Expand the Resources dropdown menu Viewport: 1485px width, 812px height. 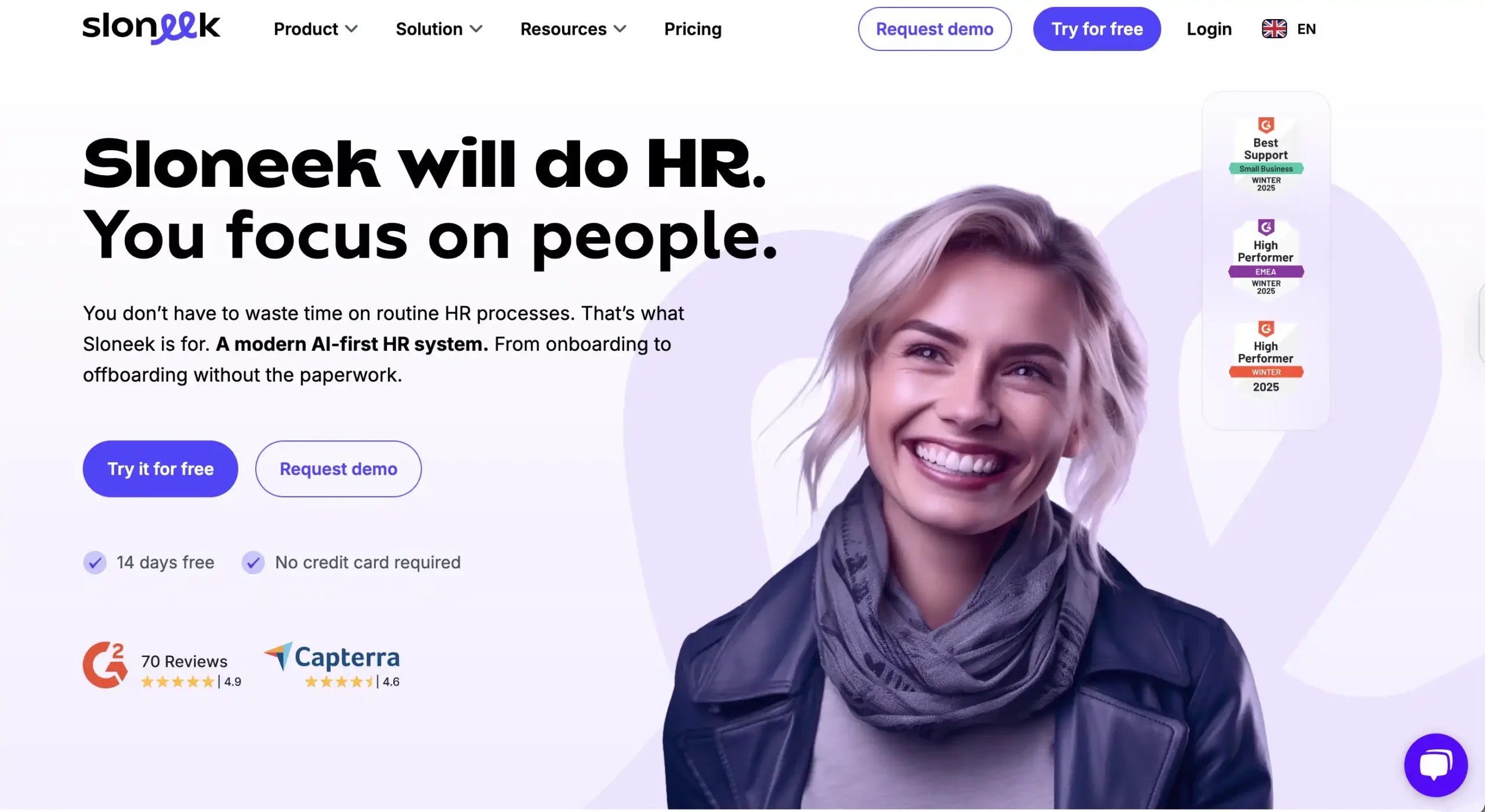tap(573, 29)
